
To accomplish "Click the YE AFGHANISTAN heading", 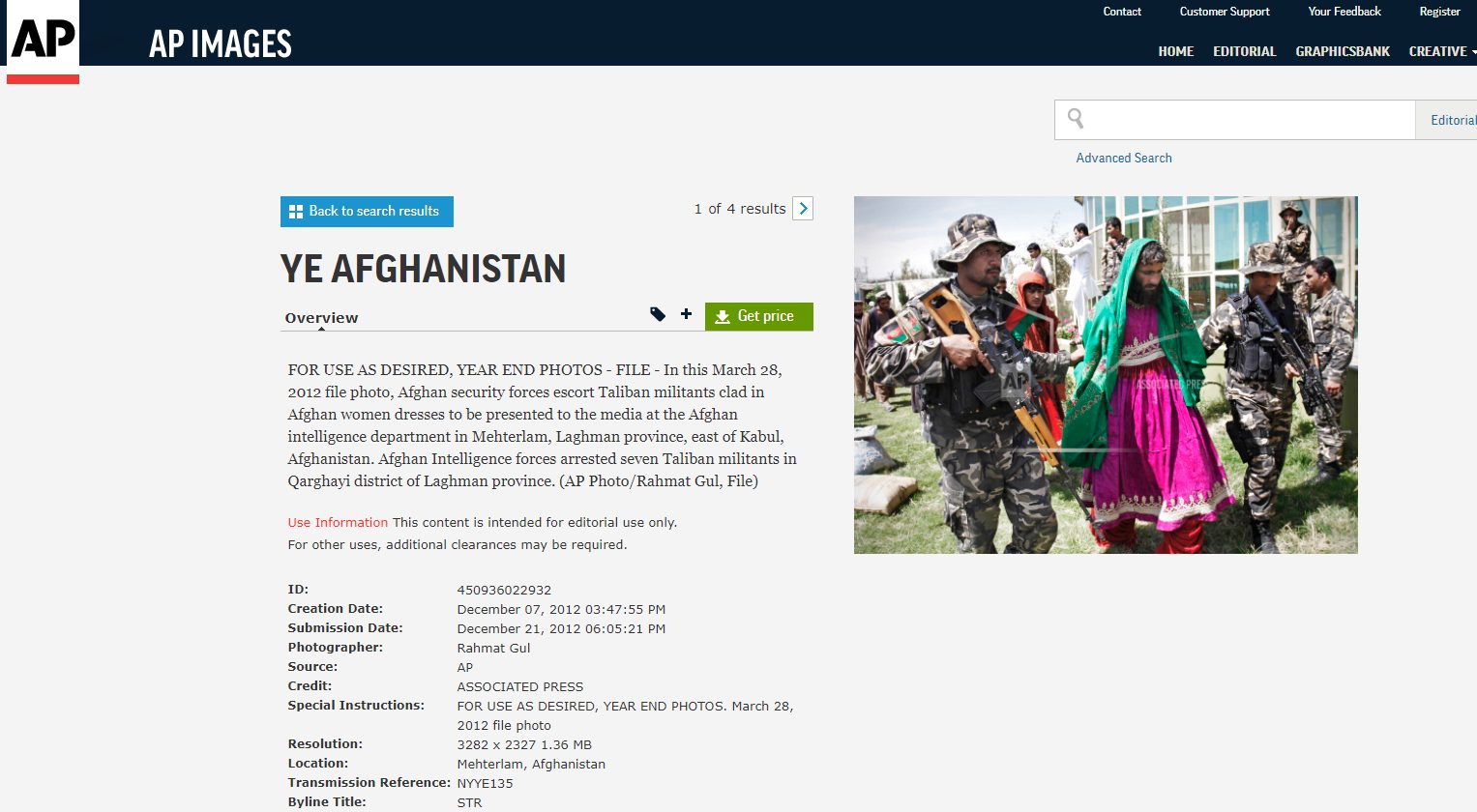I will [423, 269].
